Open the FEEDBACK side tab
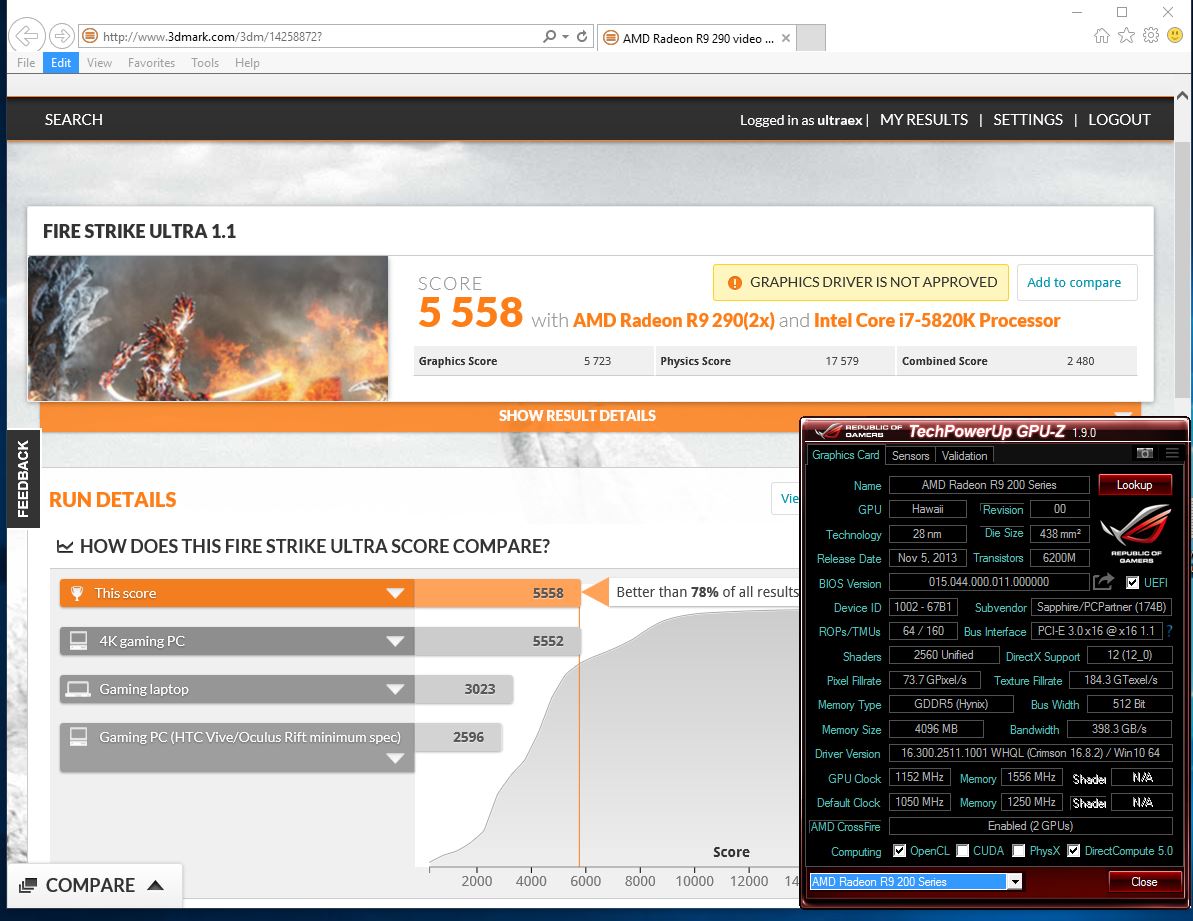The height and width of the screenshot is (921, 1193). (23, 478)
